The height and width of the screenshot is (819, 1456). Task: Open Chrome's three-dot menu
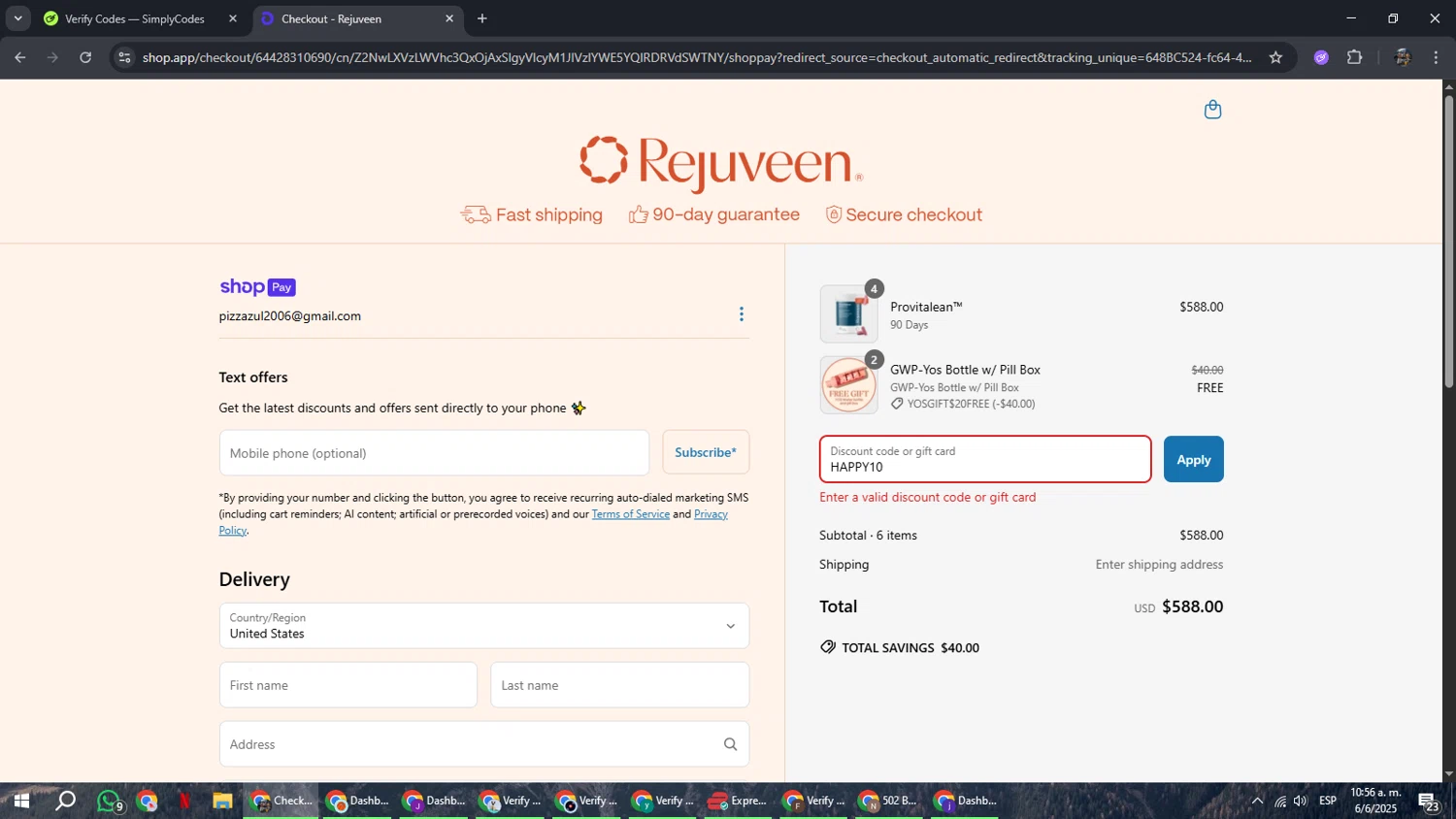(x=1436, y=57)
